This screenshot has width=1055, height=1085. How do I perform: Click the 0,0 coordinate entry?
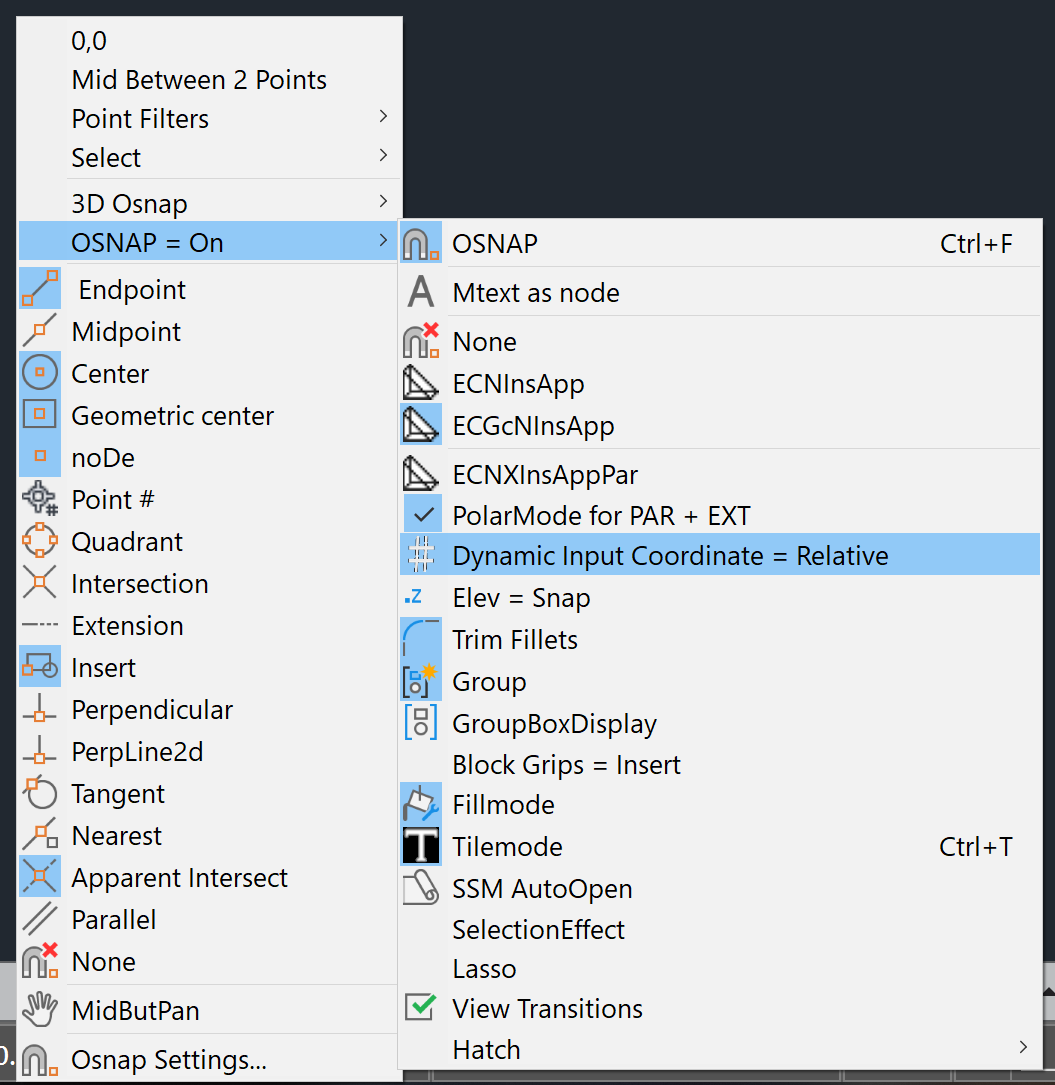pos(89,41)
